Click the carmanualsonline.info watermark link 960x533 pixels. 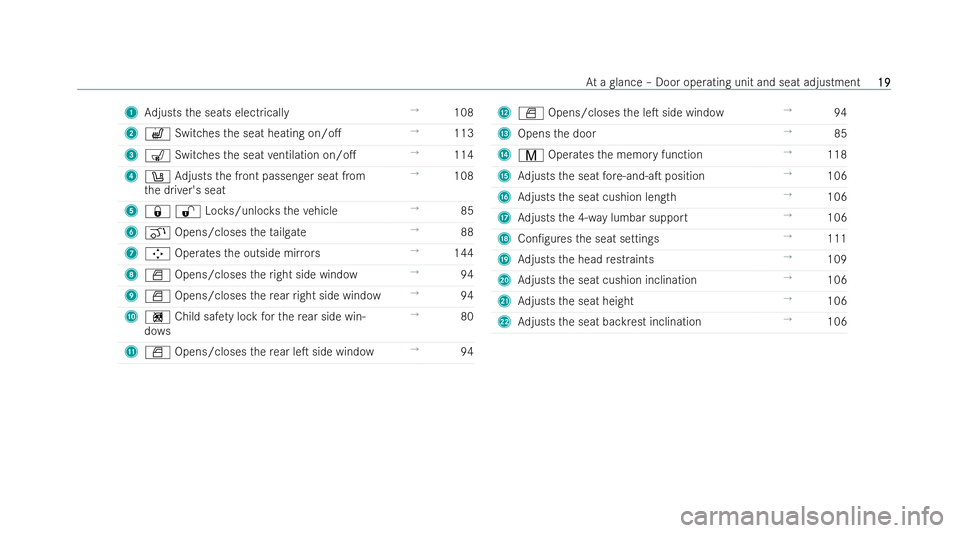812,516
